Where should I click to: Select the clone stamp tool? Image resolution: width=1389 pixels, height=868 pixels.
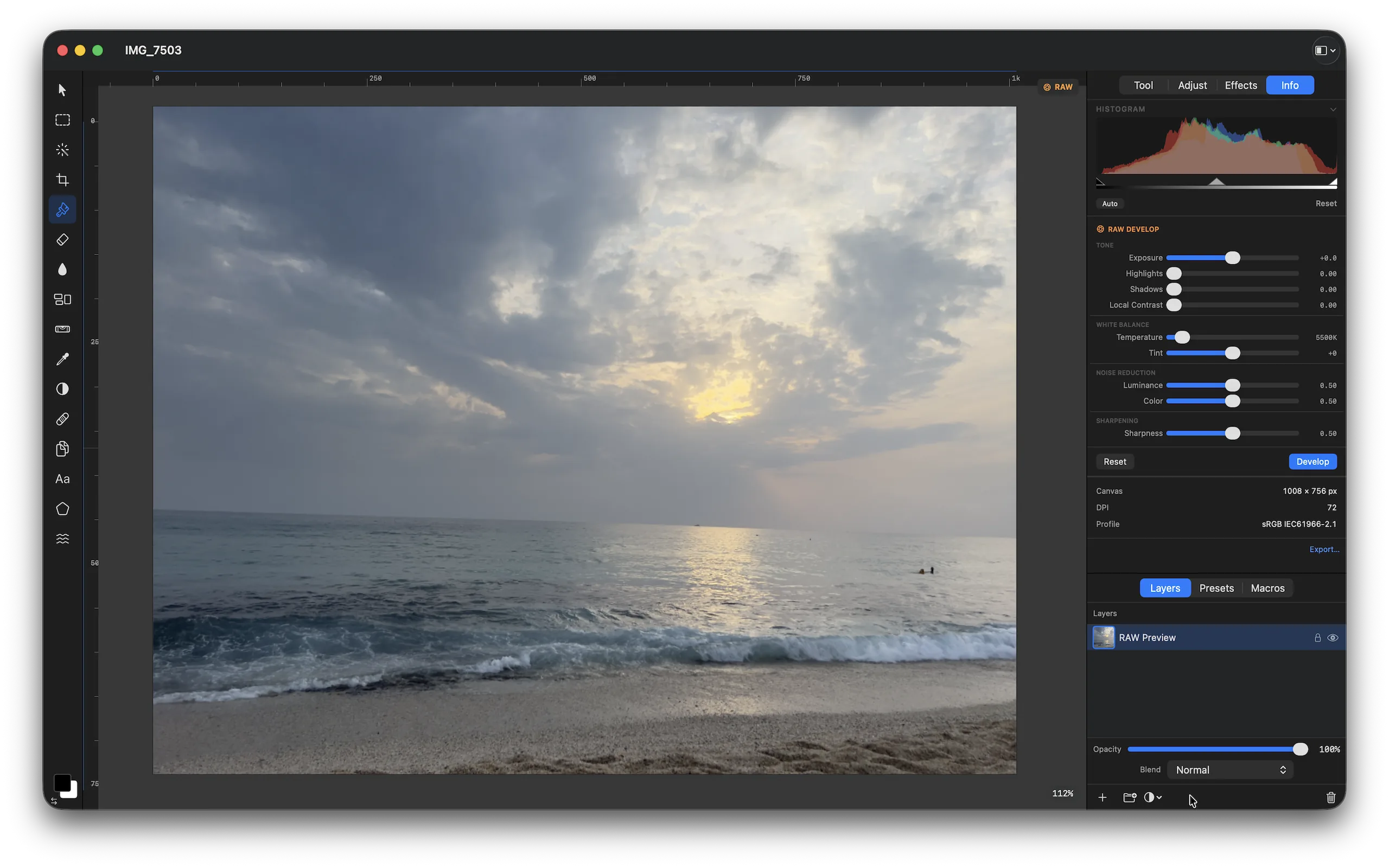click(x=62, y=449)
